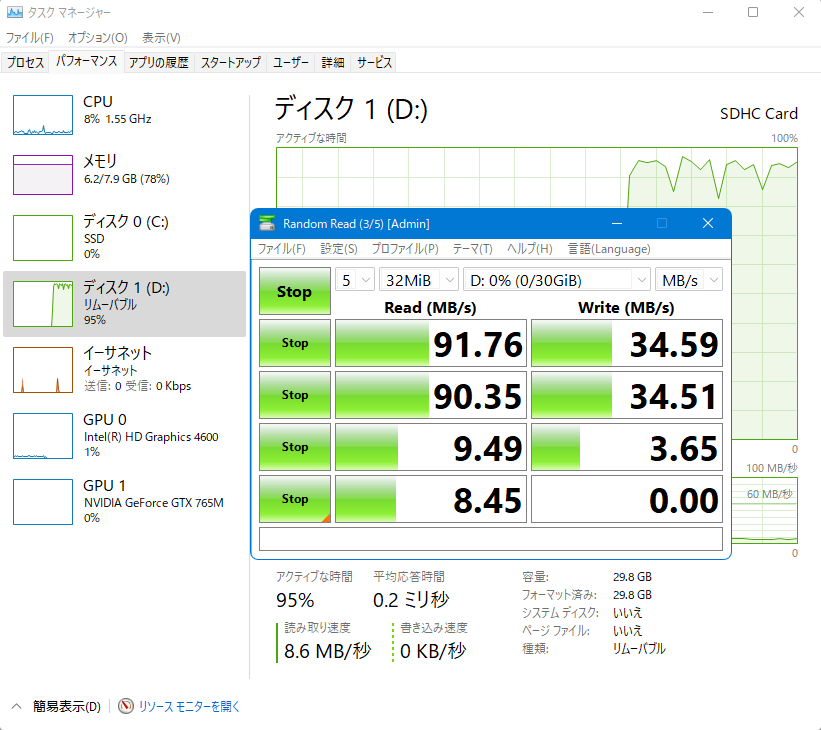Click the 34.59 write result bar
This screenshot has height=730, width=821.
627,343
